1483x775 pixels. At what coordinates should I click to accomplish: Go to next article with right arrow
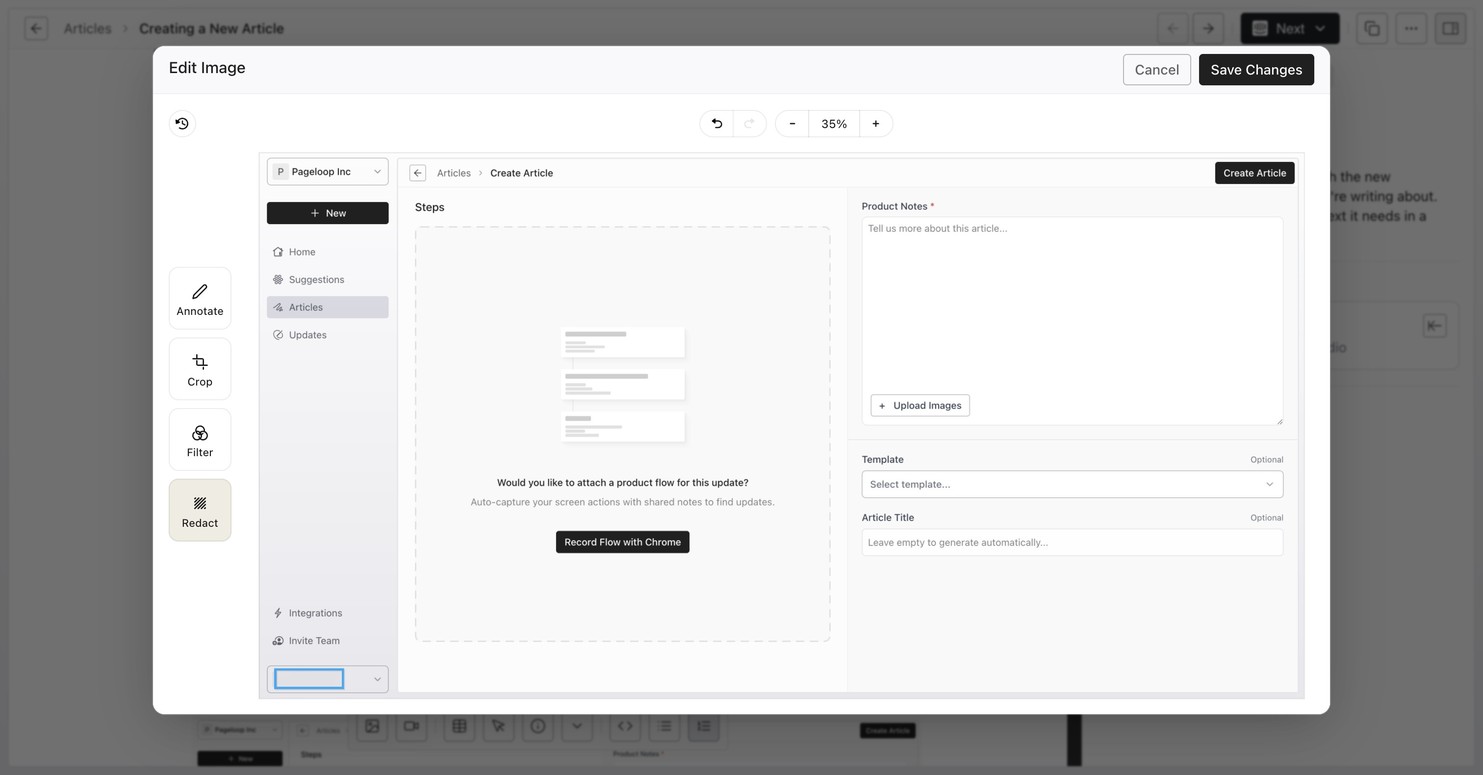1208,28
